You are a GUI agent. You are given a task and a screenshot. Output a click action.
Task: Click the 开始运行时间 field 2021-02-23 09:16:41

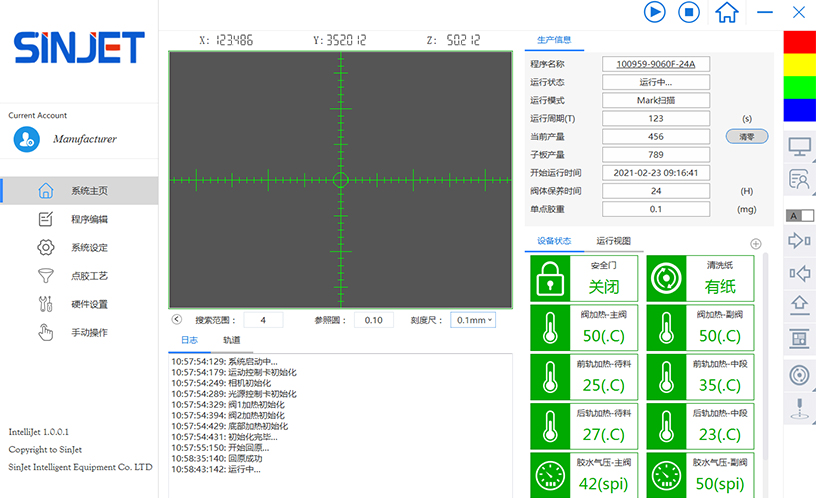656,173
